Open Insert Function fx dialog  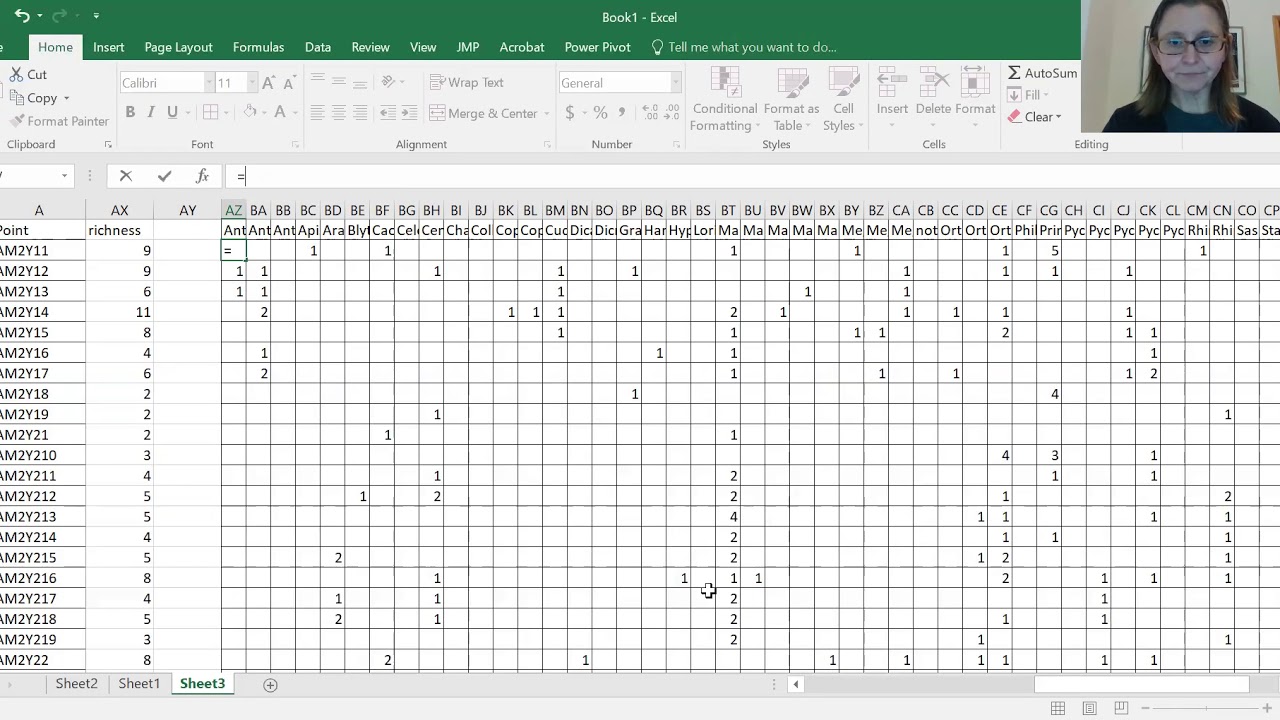(x=202, y=176)
